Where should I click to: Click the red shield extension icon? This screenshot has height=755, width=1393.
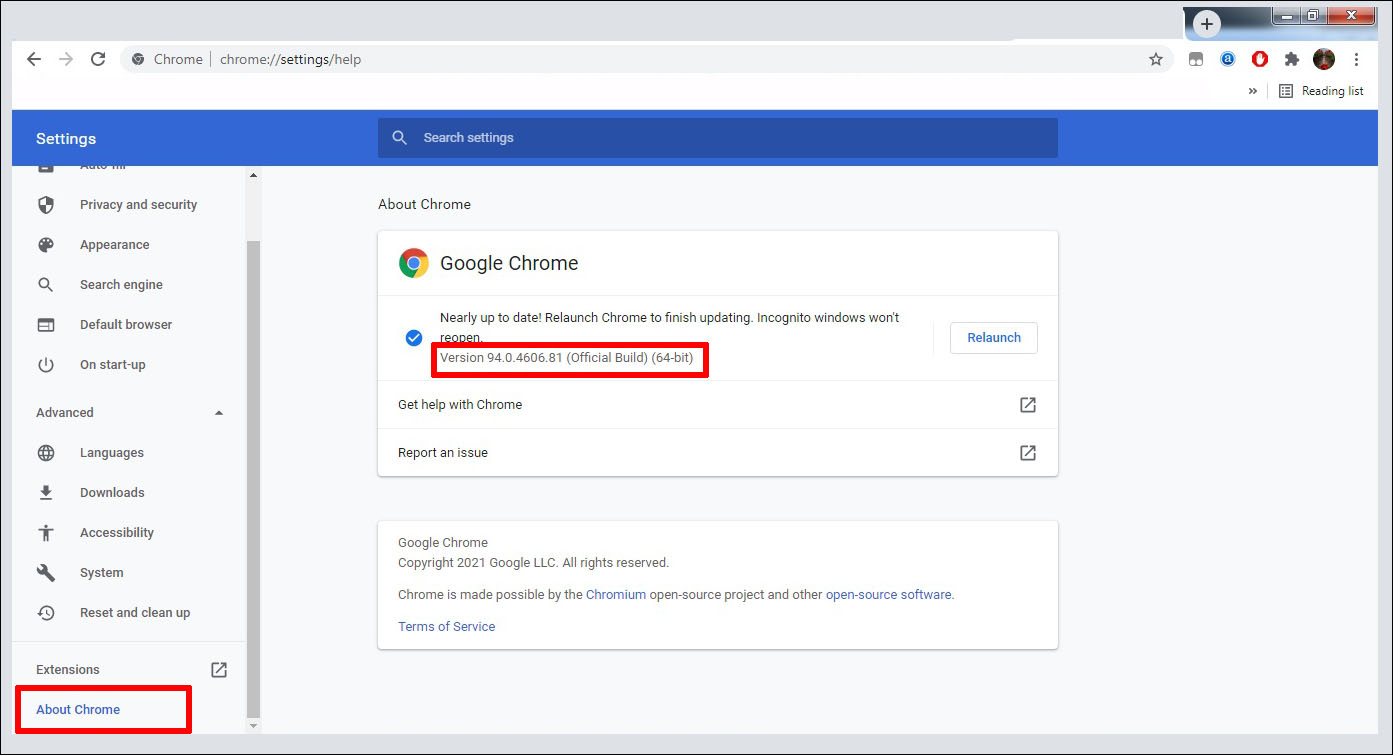(1260, 59)
